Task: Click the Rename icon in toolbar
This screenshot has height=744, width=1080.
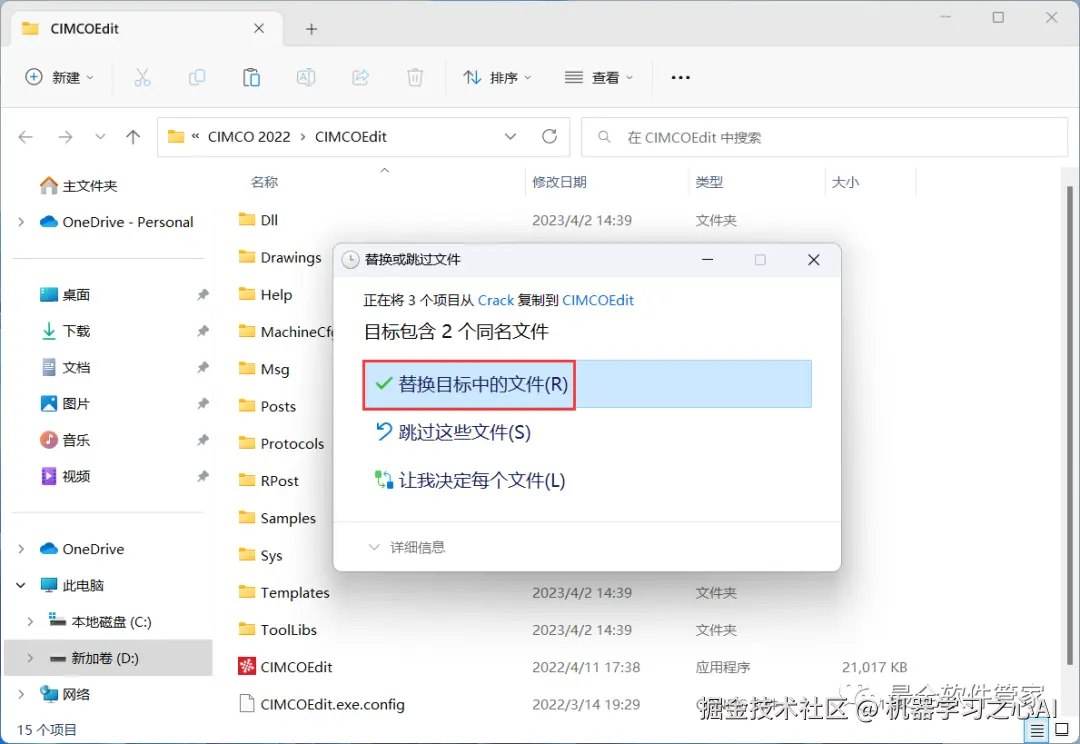Action: point(306,78)
